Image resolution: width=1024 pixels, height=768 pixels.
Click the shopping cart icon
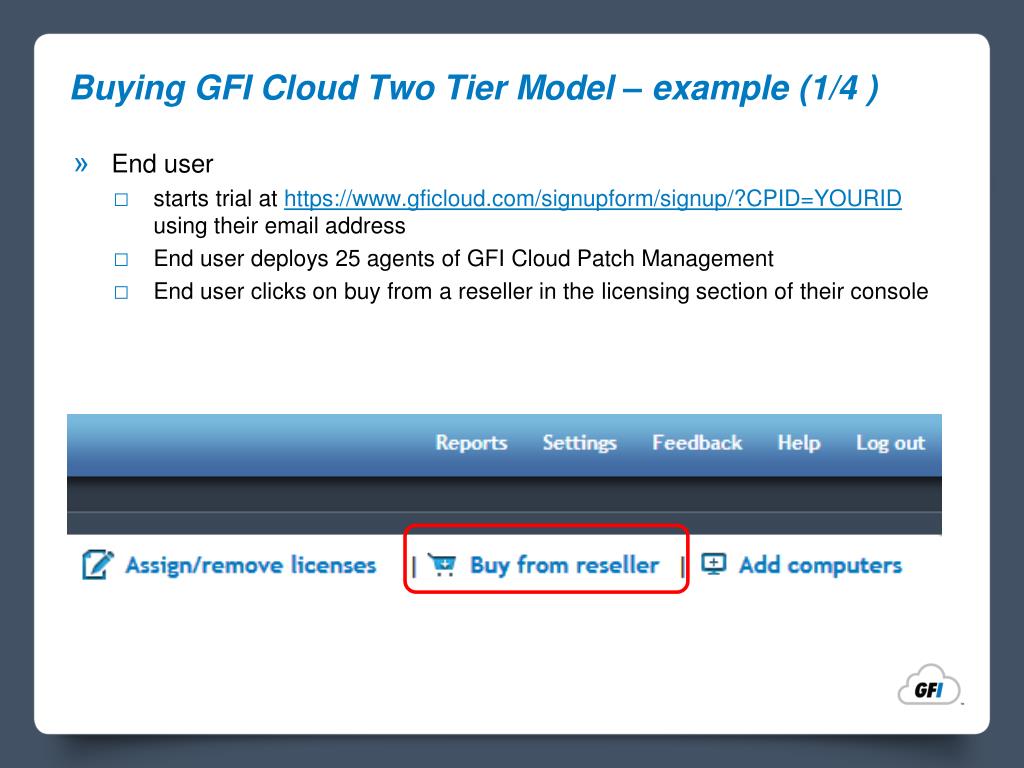click(443, 564)
